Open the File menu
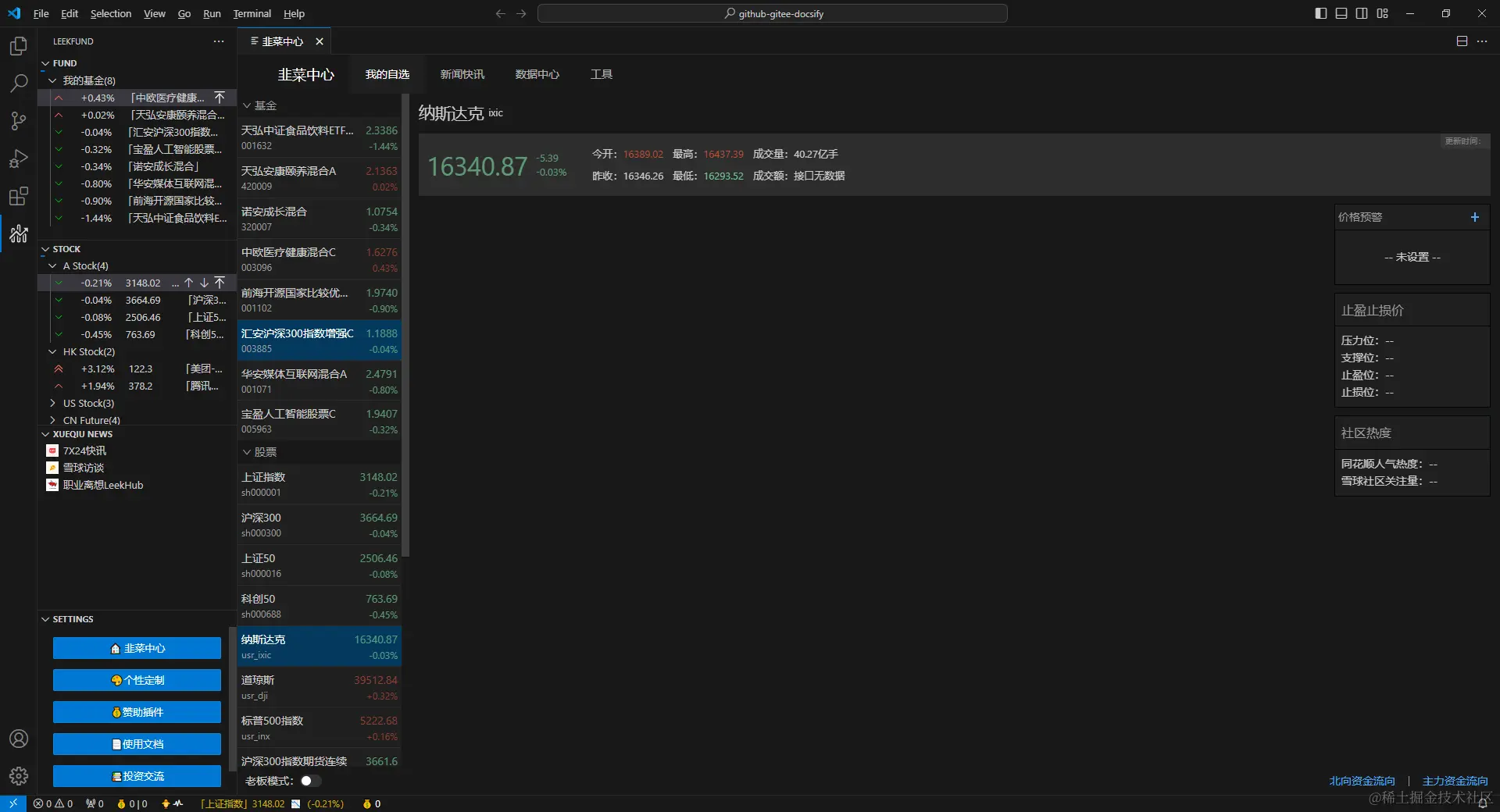 pyautogui.click(x=41, y=13)
